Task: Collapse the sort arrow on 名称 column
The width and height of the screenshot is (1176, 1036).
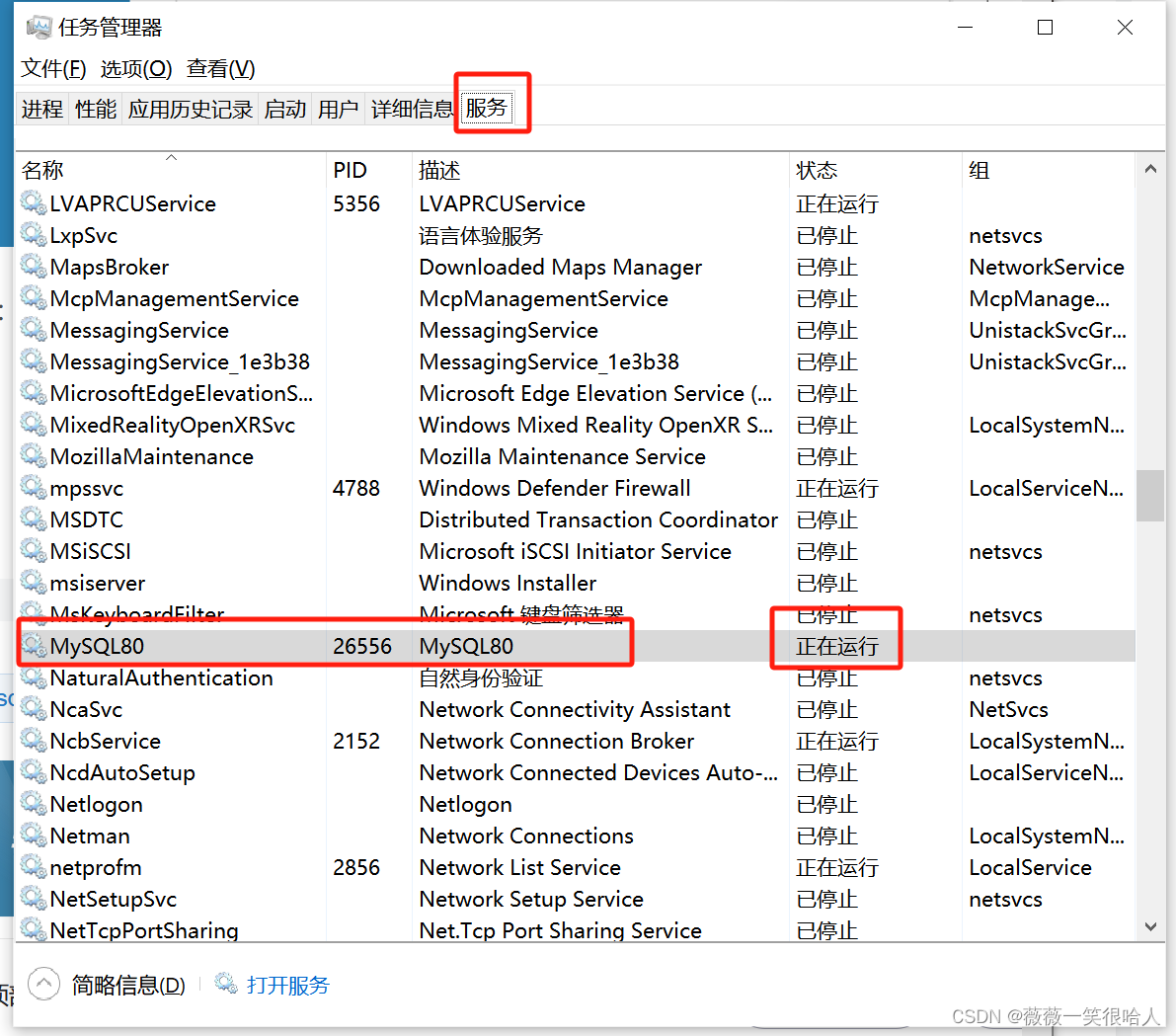Action: coord(170,156)
